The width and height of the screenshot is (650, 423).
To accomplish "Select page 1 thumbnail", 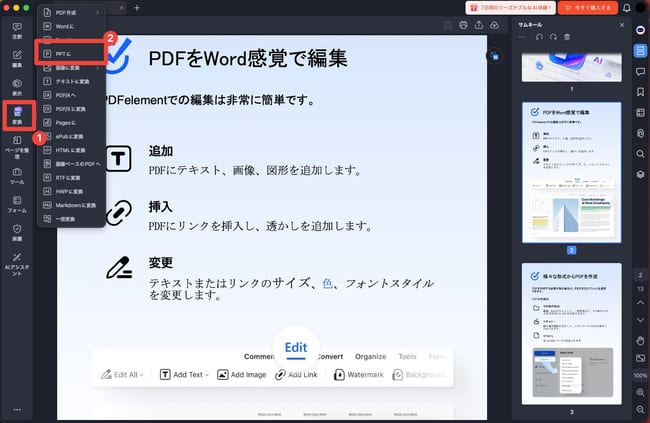I will pos(572,67).
